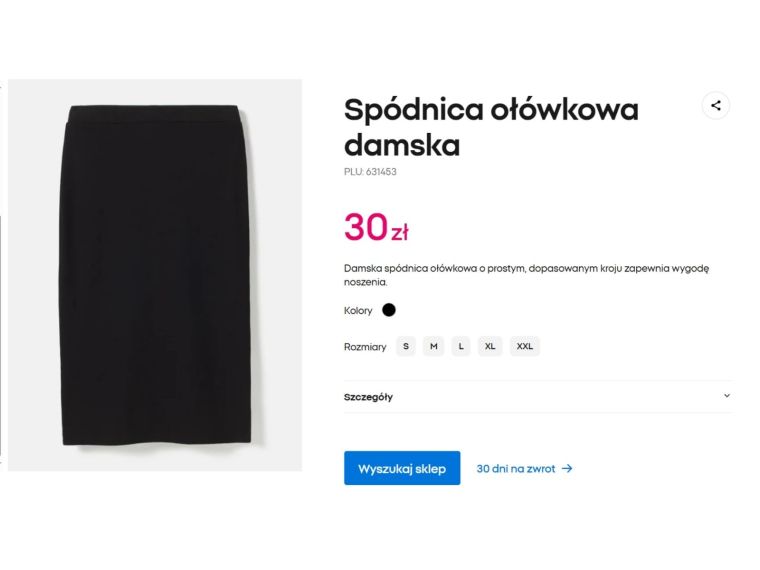Click the share icon

(715, 105)
